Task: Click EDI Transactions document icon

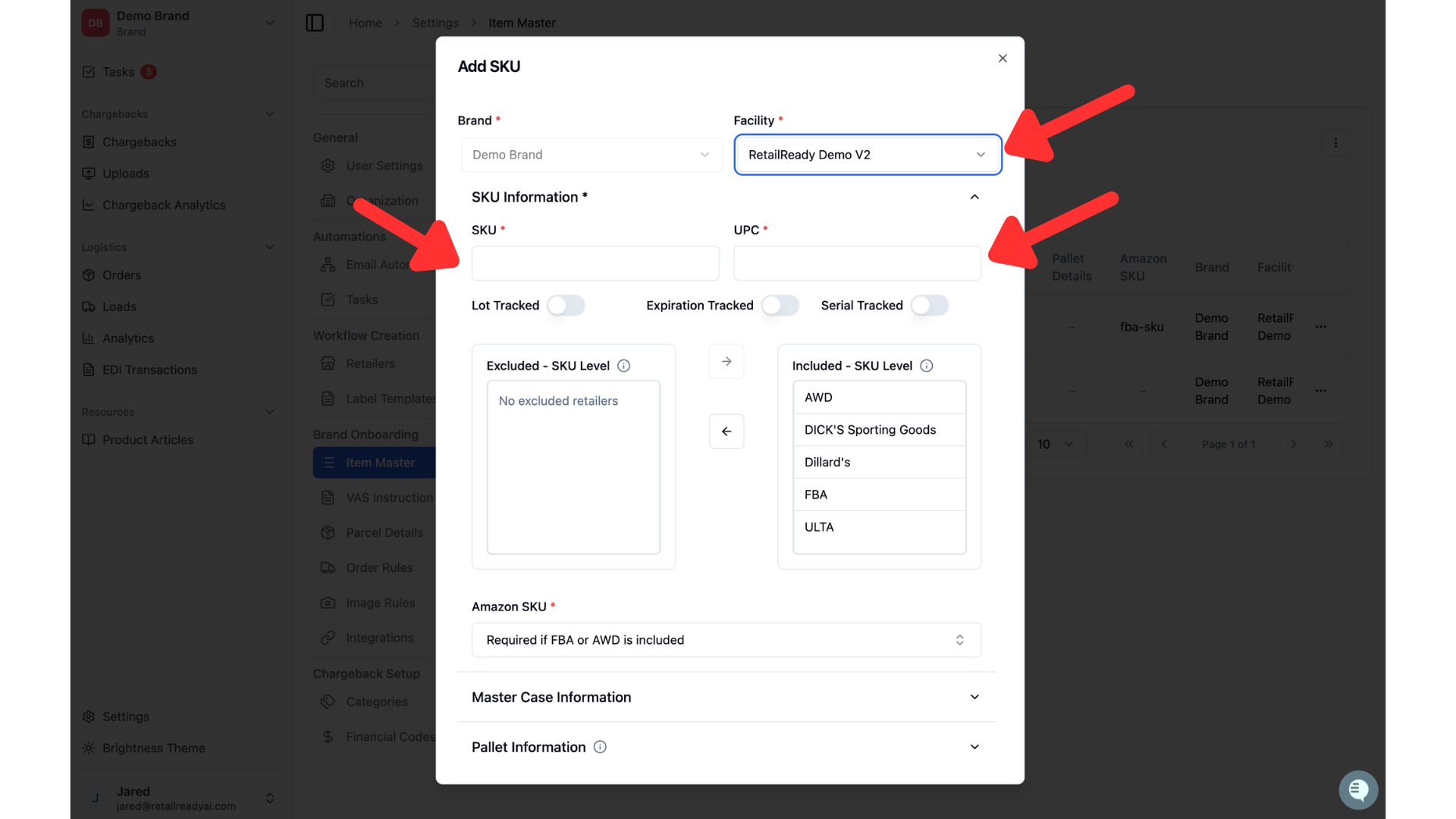Action: pos(89,370)
